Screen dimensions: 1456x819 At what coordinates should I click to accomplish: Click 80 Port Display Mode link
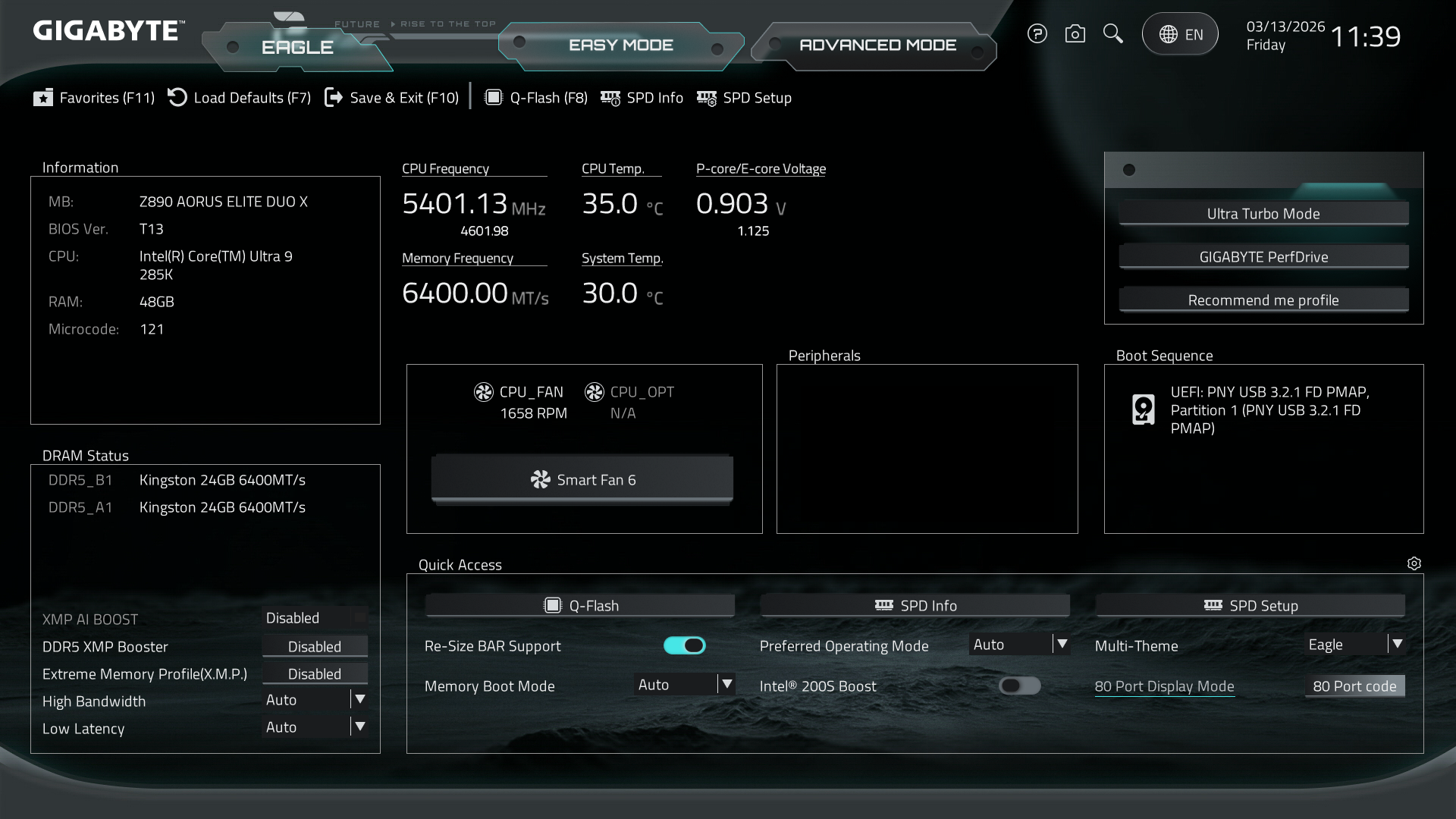[x=1164, y=686]
